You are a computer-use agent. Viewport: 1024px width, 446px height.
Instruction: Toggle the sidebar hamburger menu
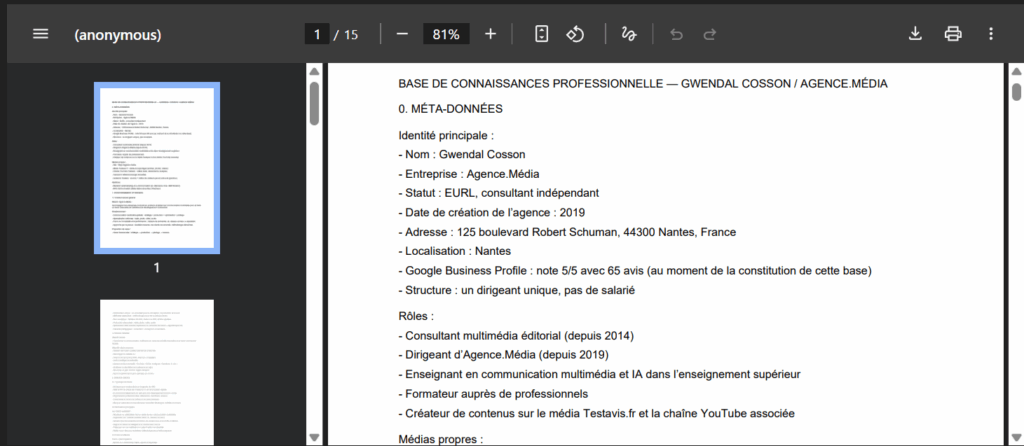coord(40,34)
